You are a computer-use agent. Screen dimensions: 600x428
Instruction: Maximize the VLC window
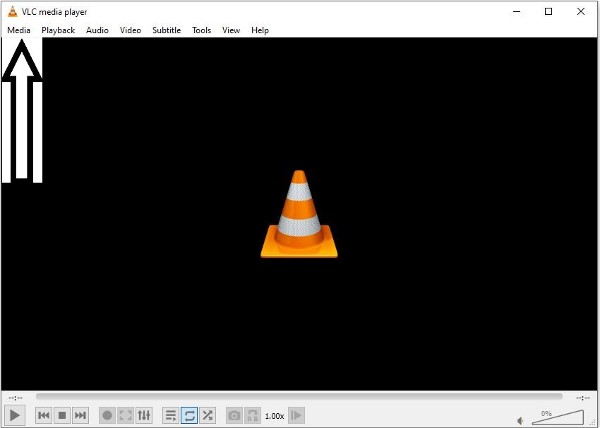click(x=548, y=11)
